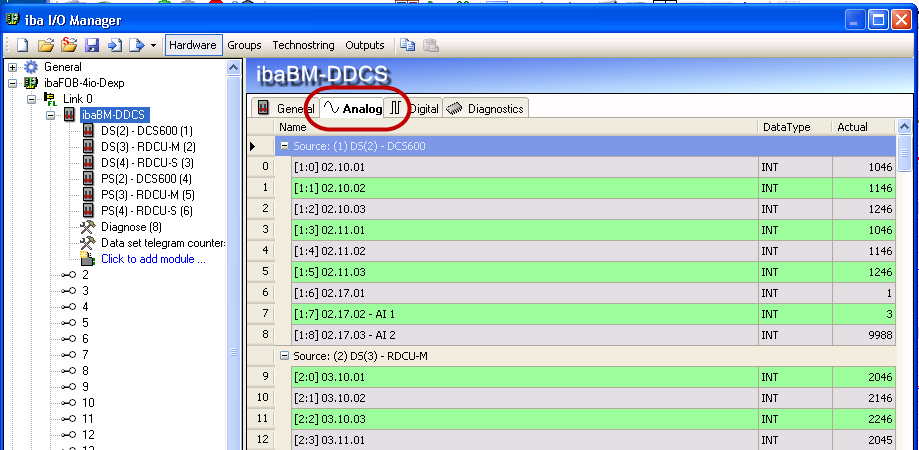Click the signal table scrollbar thumb
The height and width of the screenshot is (450, 919).
[x=904, y=154]
